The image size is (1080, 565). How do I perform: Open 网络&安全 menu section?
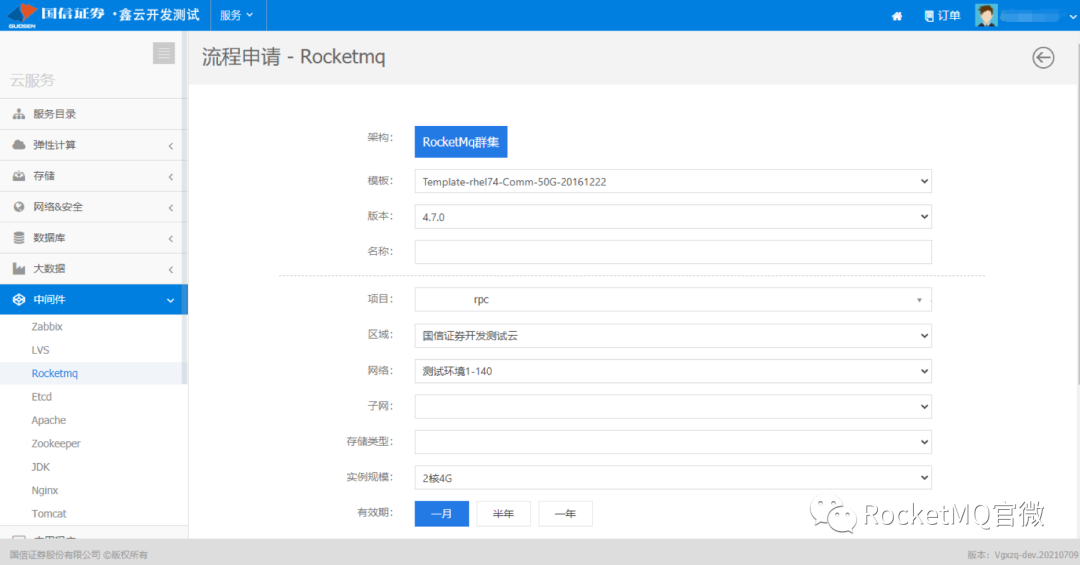pyautogui.click(x=94, y=207)
